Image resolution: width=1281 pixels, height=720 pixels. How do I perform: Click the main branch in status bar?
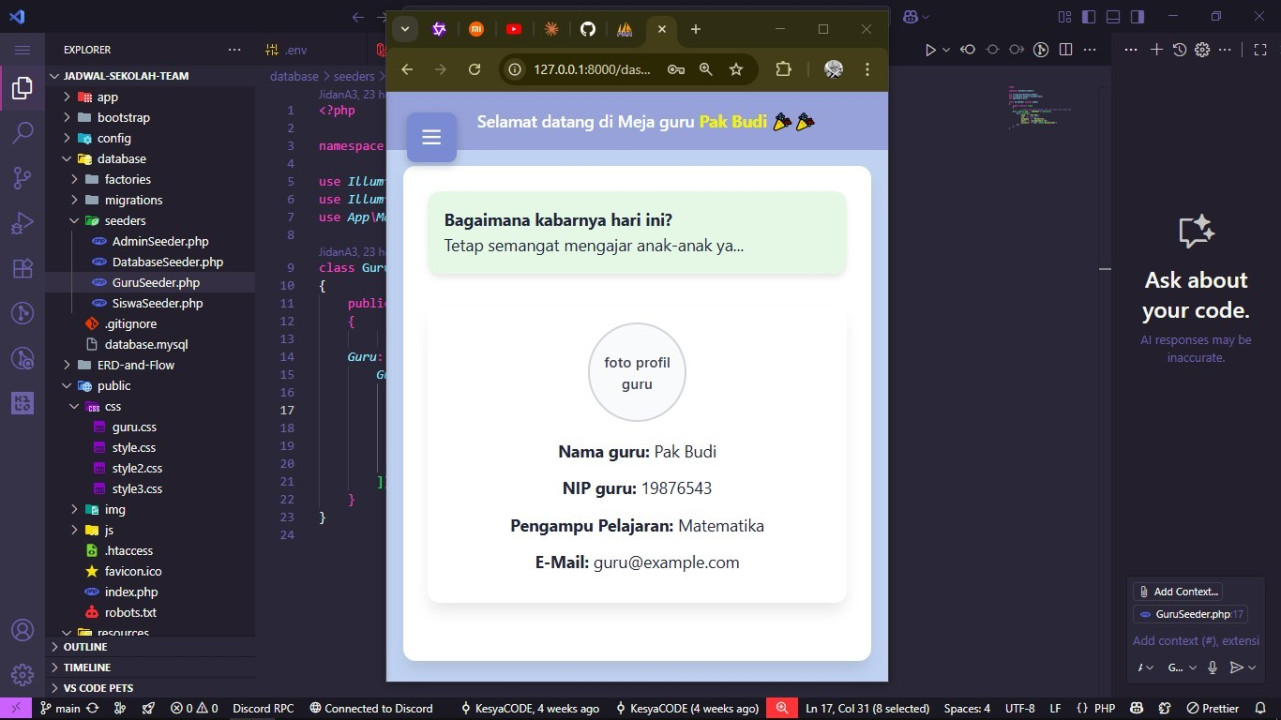[x=60, y=708]
